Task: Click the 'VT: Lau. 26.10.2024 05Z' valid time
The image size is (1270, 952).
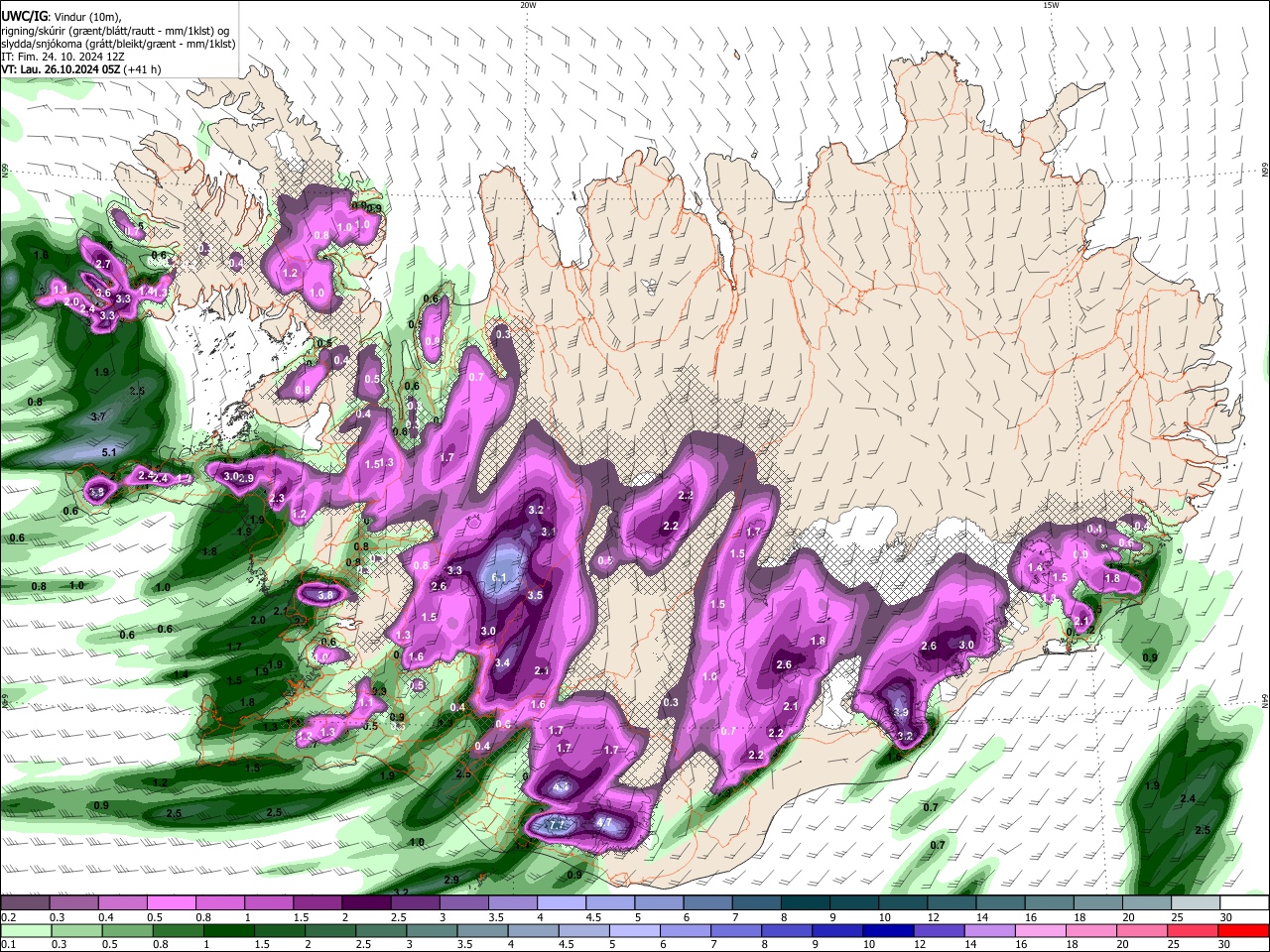Action: [x=61, y=69]
